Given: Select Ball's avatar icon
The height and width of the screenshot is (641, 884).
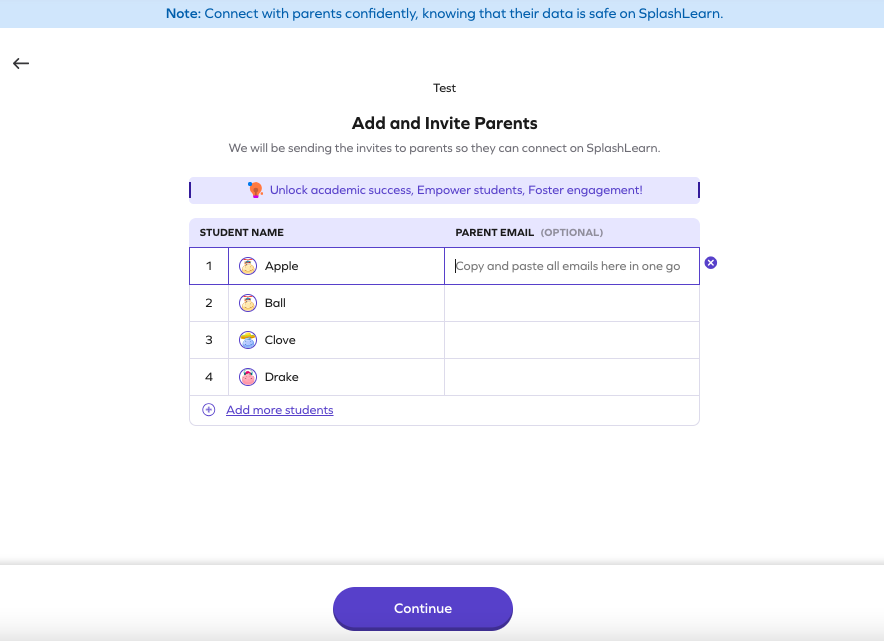Looking at the screenshot, I should click(x=248, y=303).
